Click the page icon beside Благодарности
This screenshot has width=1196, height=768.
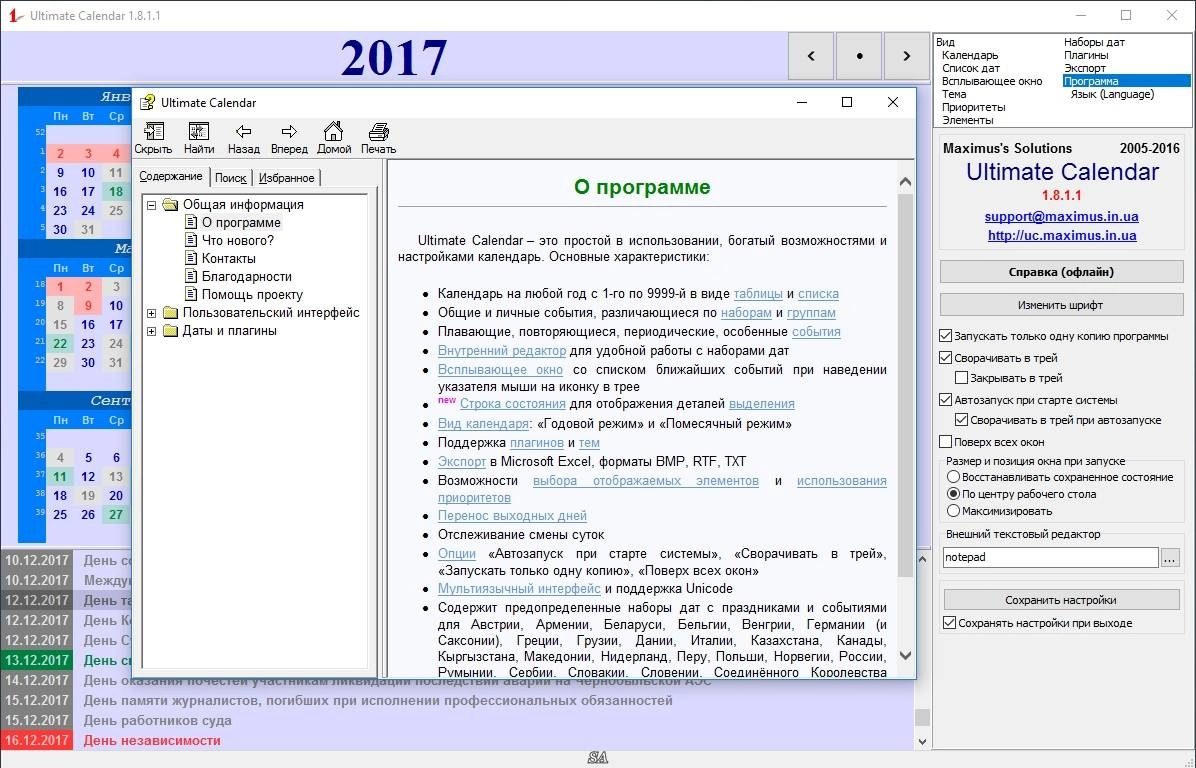coord(191,276)
